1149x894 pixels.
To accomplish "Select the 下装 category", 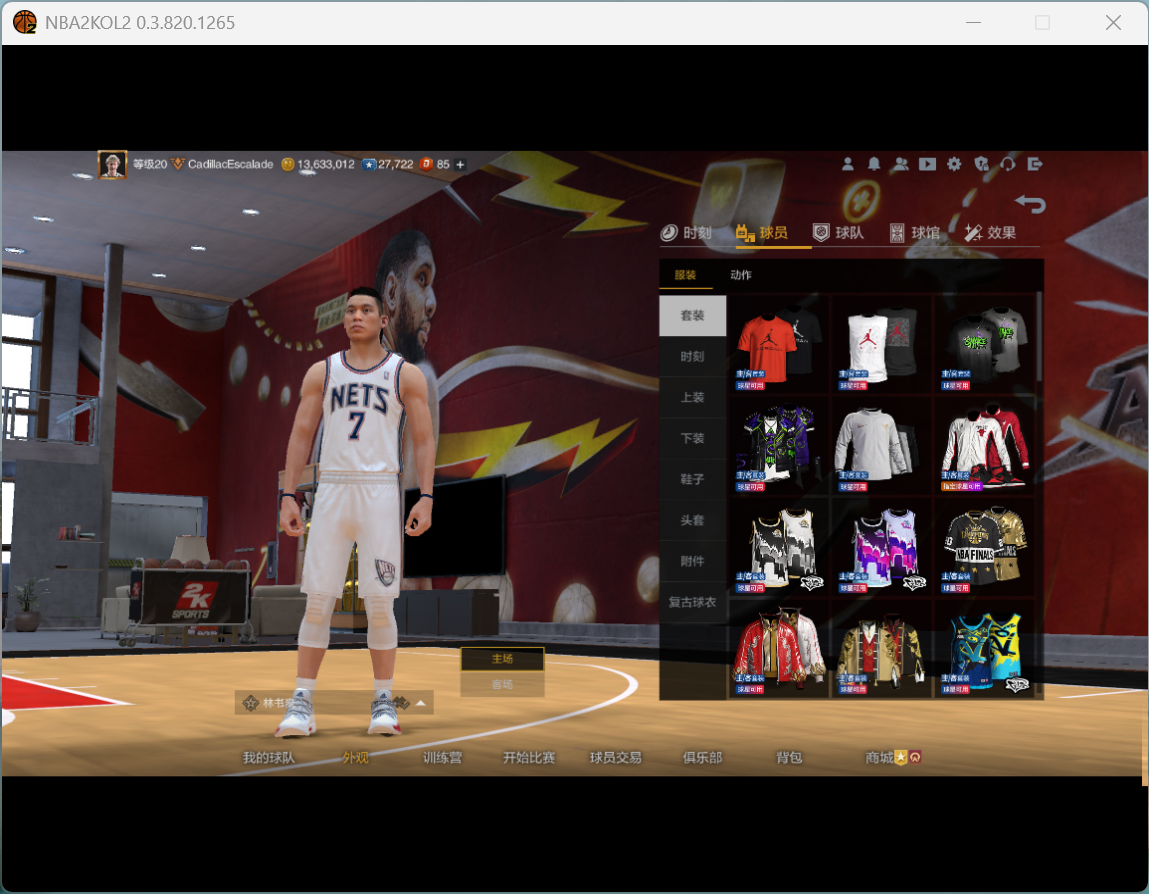I will tap(692, 439).
